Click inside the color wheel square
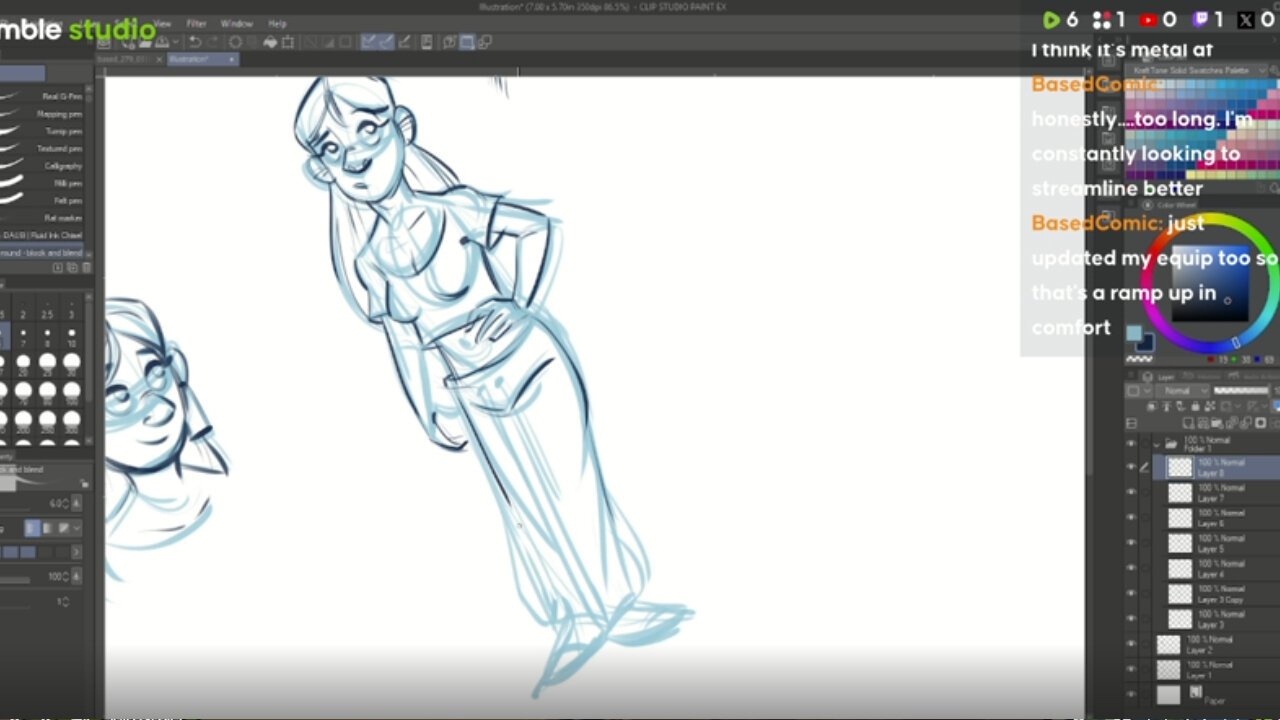Screen dimensions: 1280x720 tap(1210, 284)
